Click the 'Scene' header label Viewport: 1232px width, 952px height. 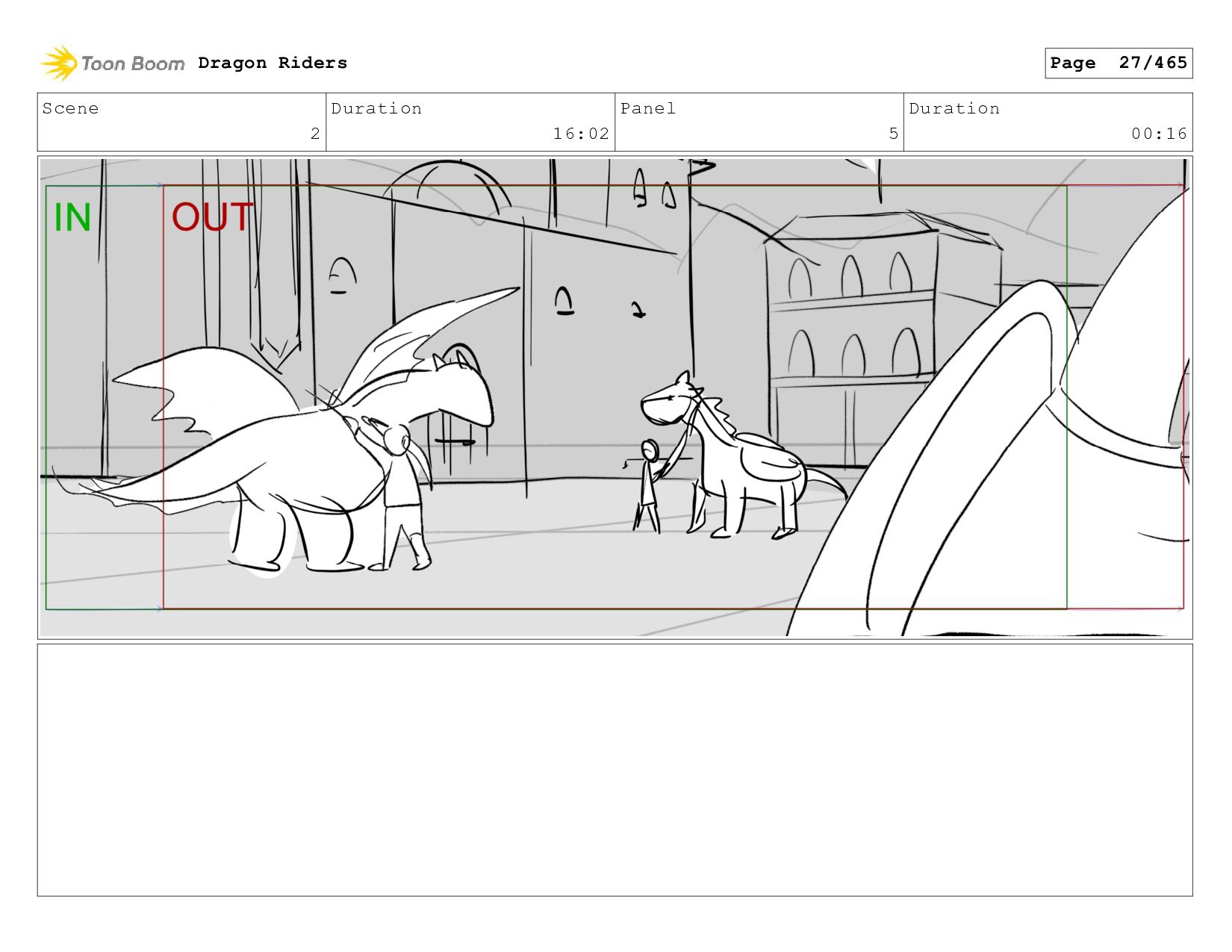point(70,108)
